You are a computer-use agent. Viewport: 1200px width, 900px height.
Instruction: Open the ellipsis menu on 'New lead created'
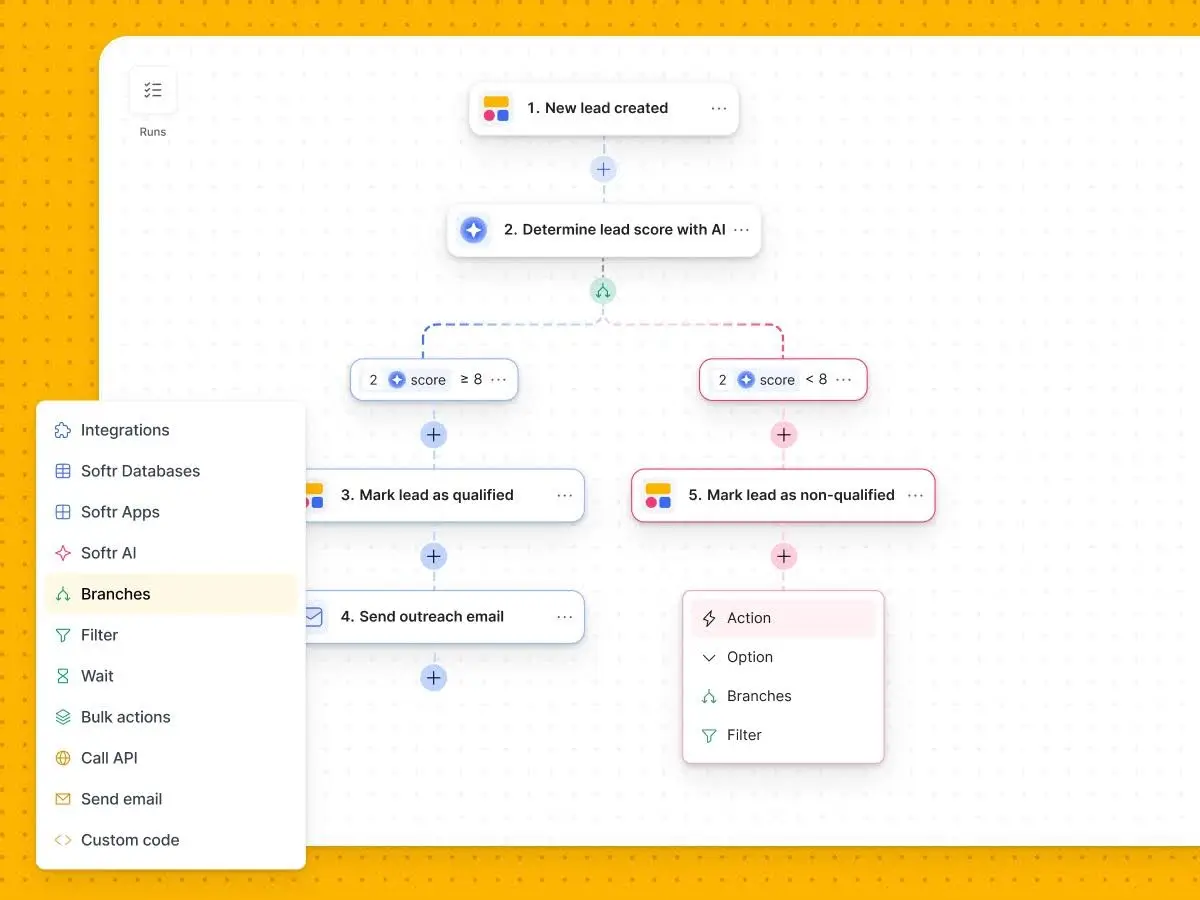[x=719, y=108]
